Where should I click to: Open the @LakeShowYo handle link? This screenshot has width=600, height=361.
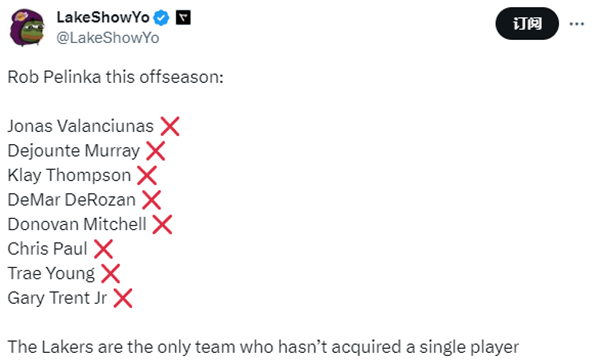pos(108,38)
